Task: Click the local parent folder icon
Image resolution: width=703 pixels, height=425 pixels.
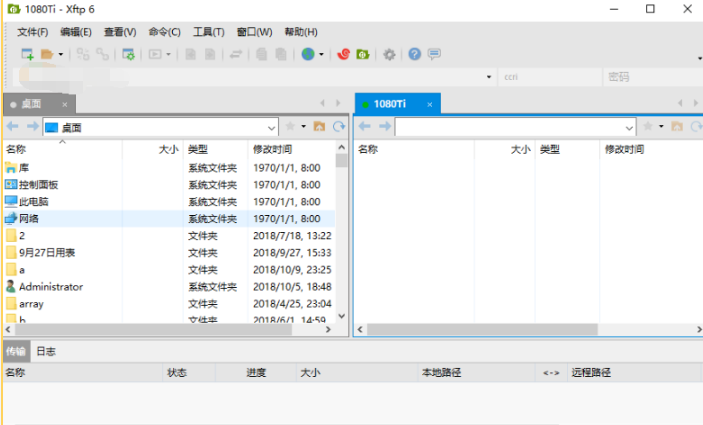Action: [319, 126]
